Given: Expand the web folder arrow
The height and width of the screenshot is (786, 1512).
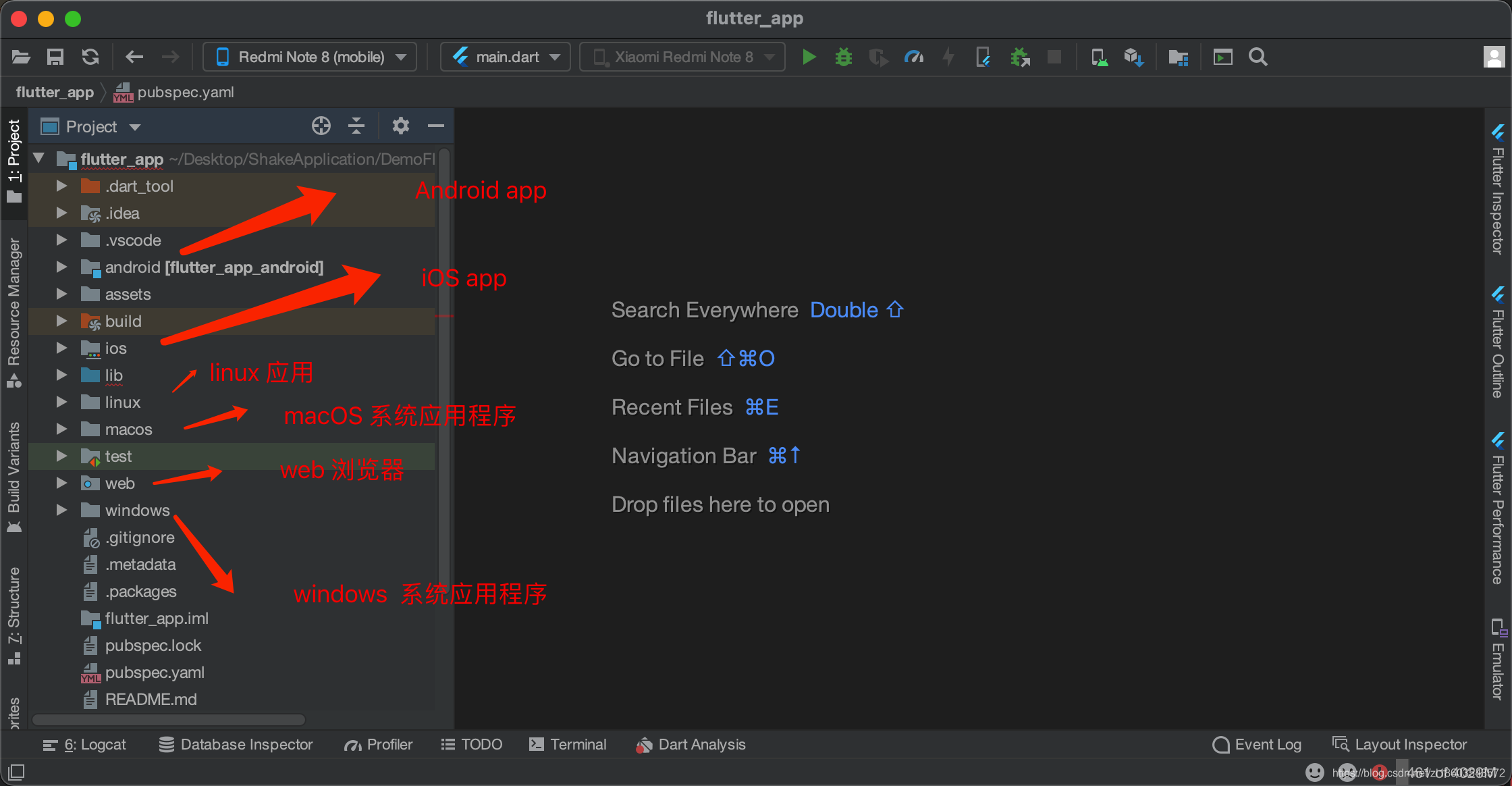Looking at the screenshot, I should (x=61, y=483).
